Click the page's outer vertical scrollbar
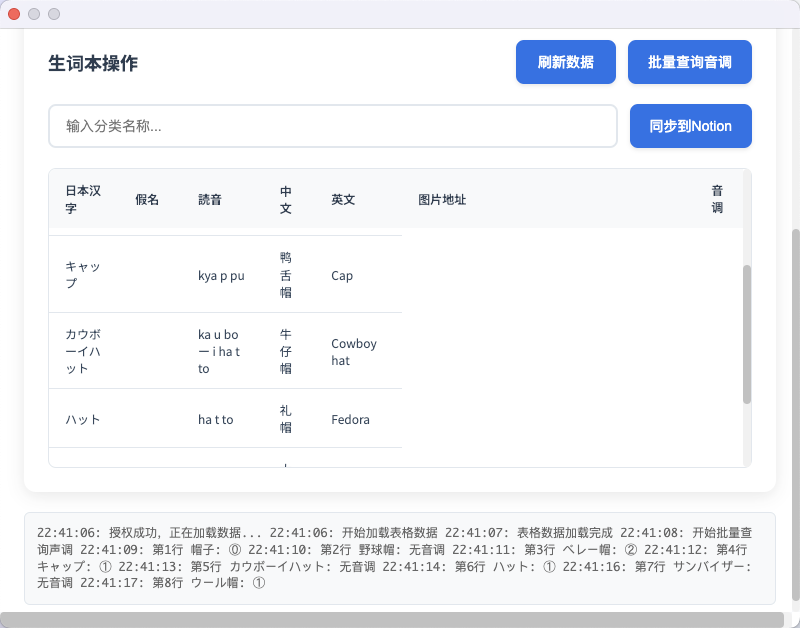Screen dimensions: 800x628 [x=795, y=400]
